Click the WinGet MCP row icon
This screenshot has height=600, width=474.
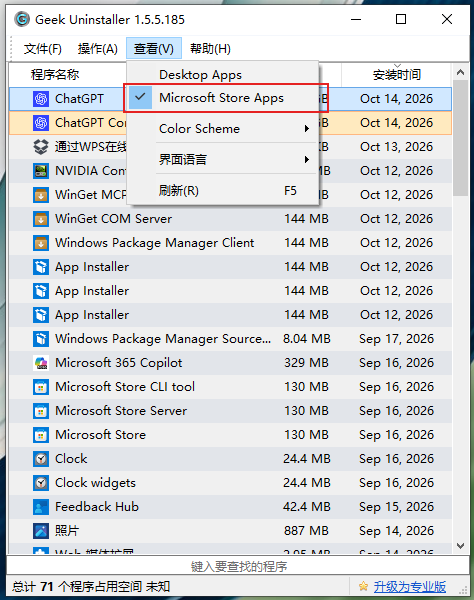(41, 195)
